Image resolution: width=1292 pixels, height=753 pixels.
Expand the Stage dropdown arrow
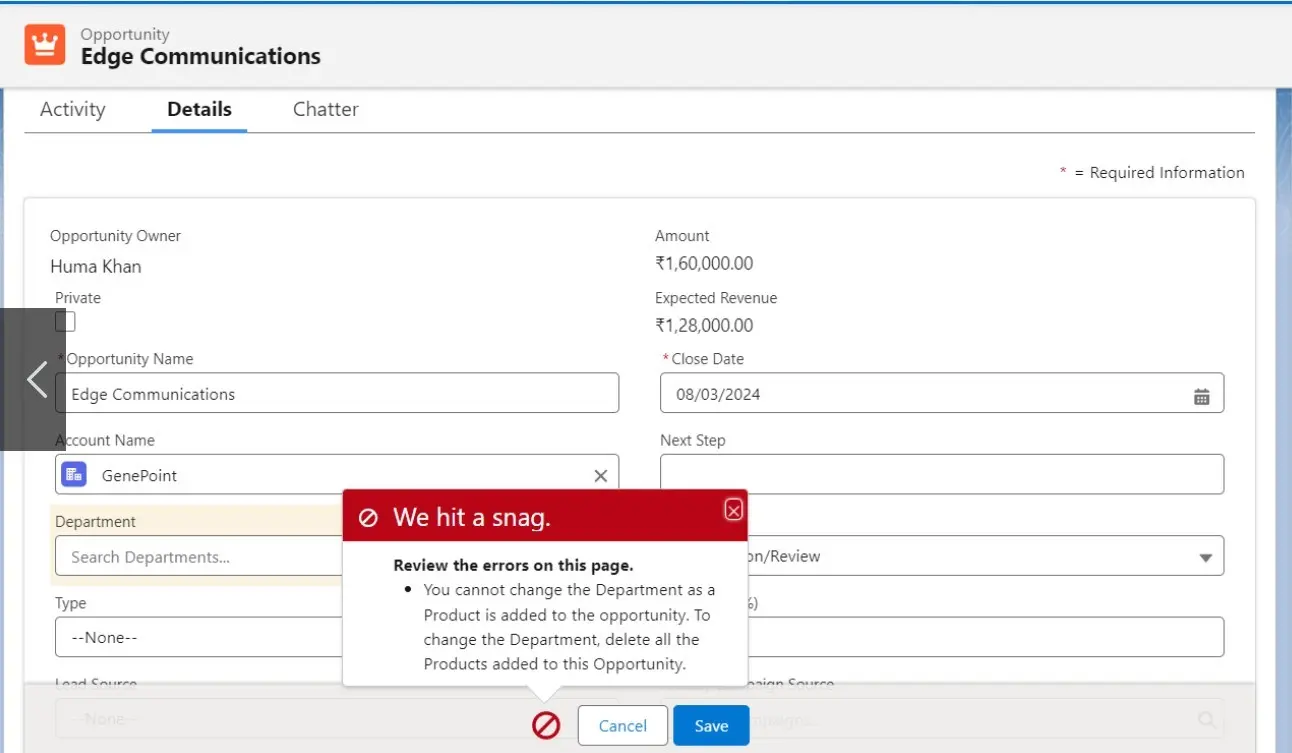[x=1205, y=557]
